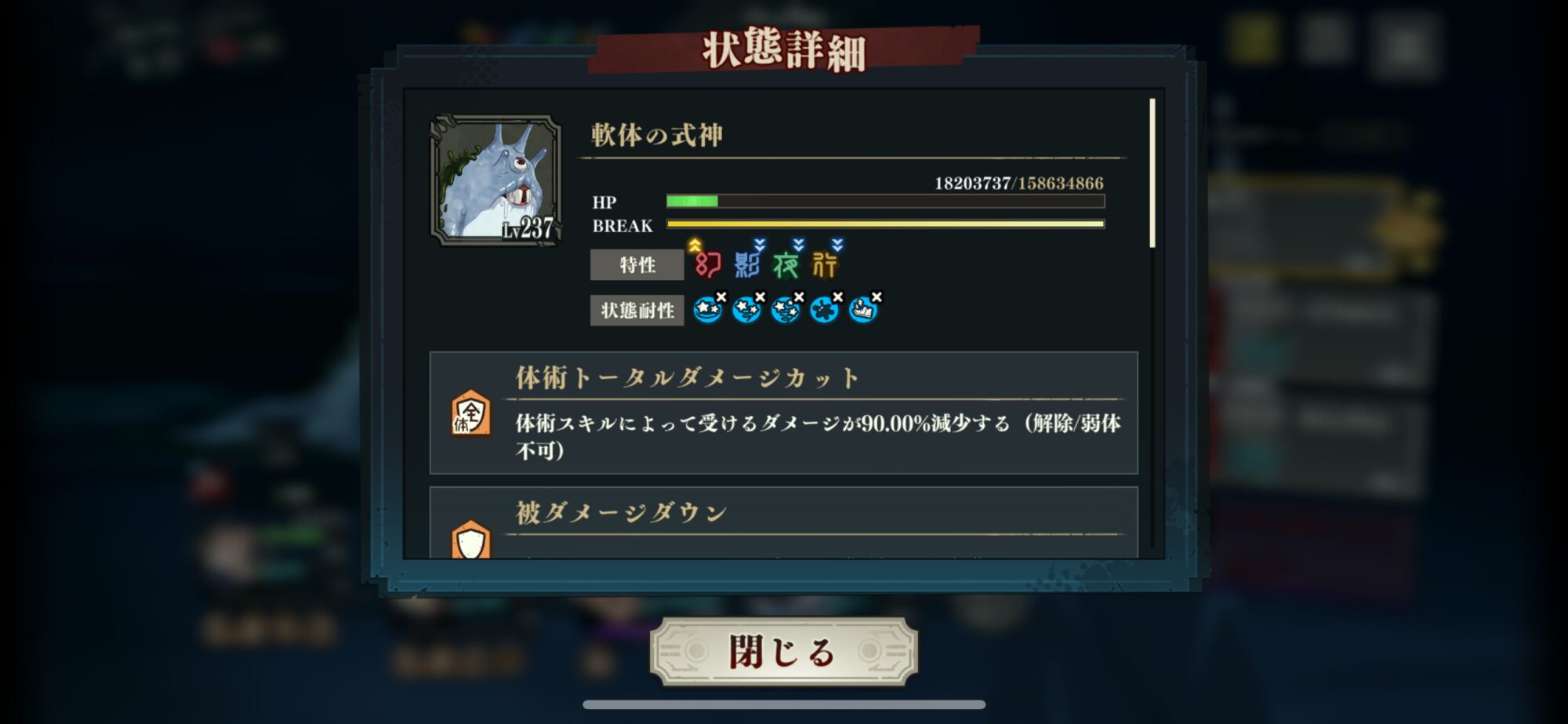Open the 体術トータルダメージカット effect entry
1568x724 pixels.
783,413
